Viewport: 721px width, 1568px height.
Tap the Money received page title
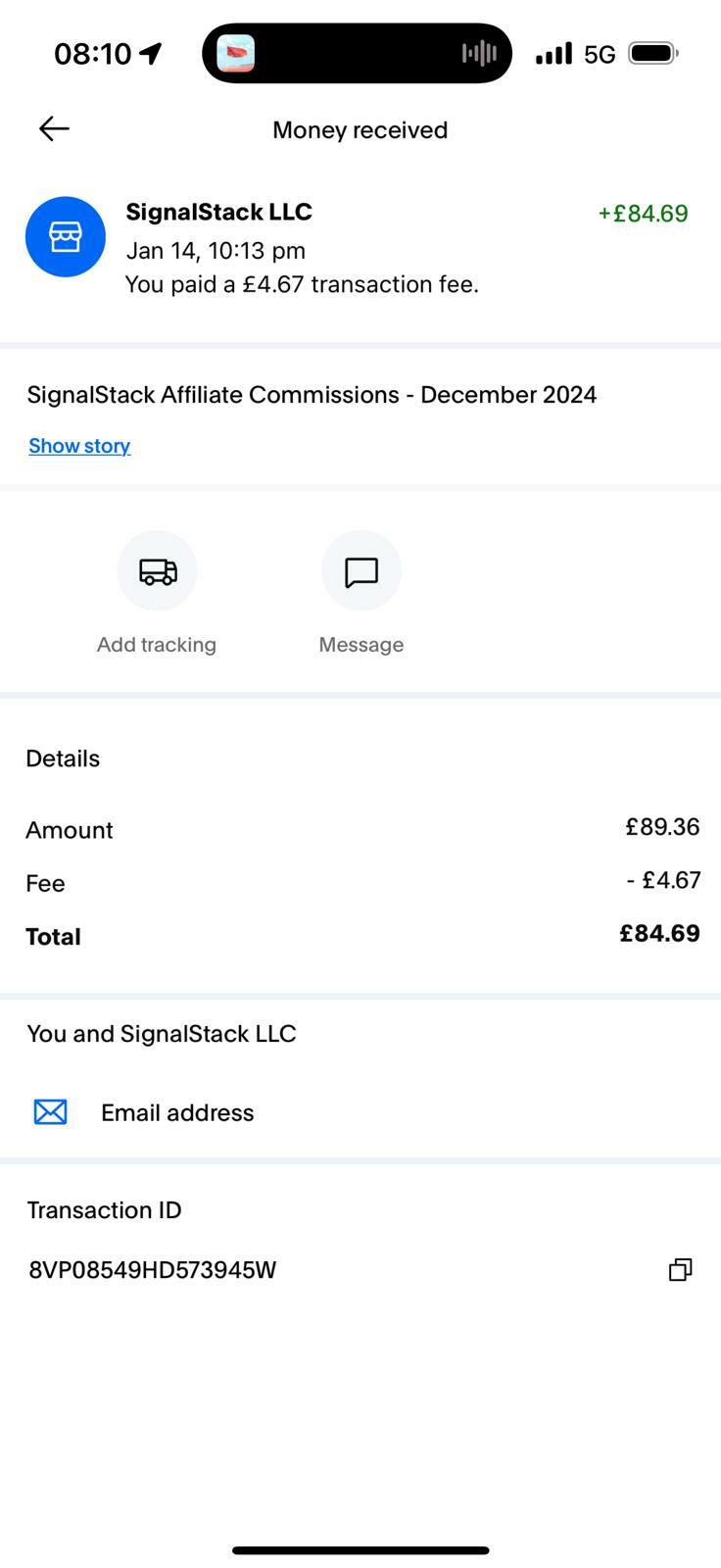tap(360, 130)
